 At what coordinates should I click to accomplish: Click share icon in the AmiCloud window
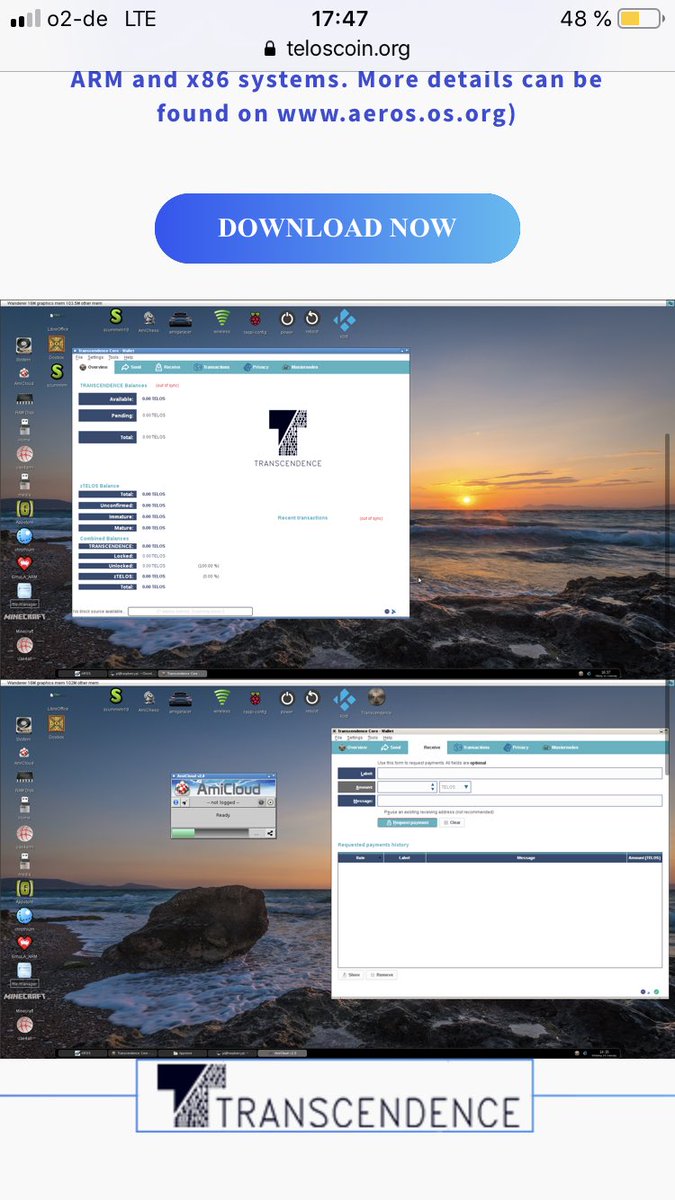pos(270,833)
